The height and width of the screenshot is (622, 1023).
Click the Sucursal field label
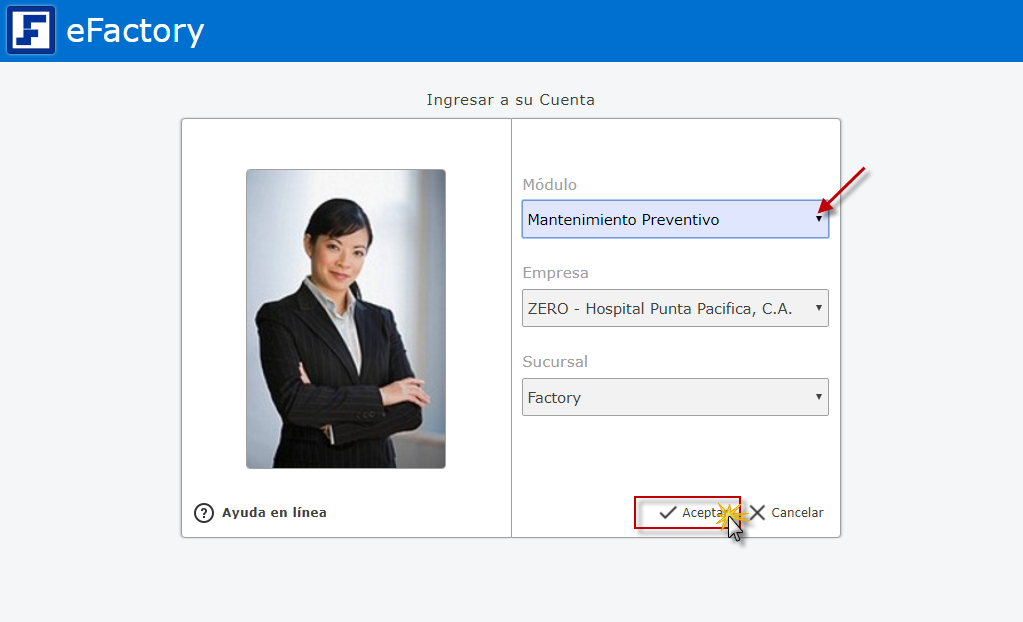[555, 362]
